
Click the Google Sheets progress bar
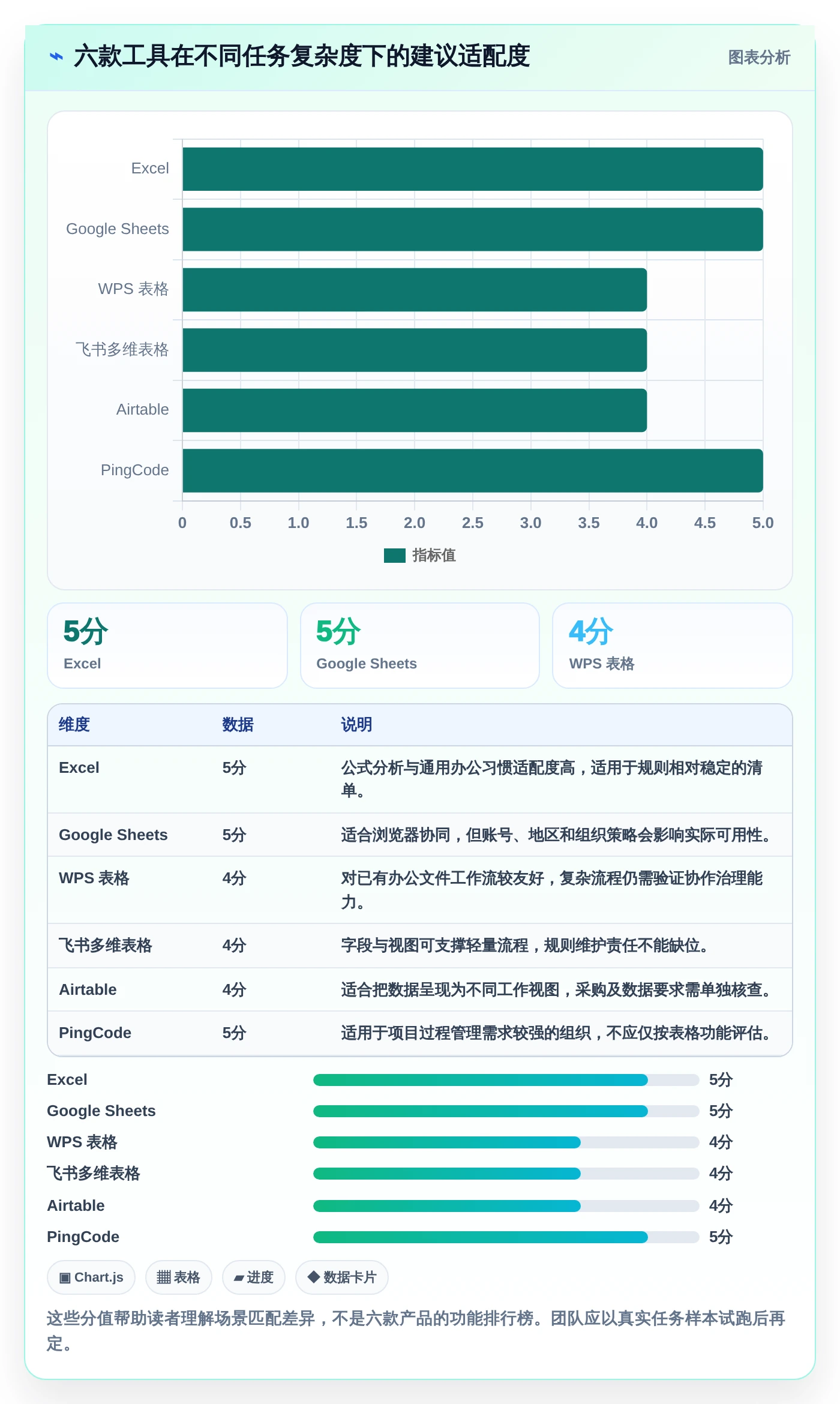click(506, 1111)
